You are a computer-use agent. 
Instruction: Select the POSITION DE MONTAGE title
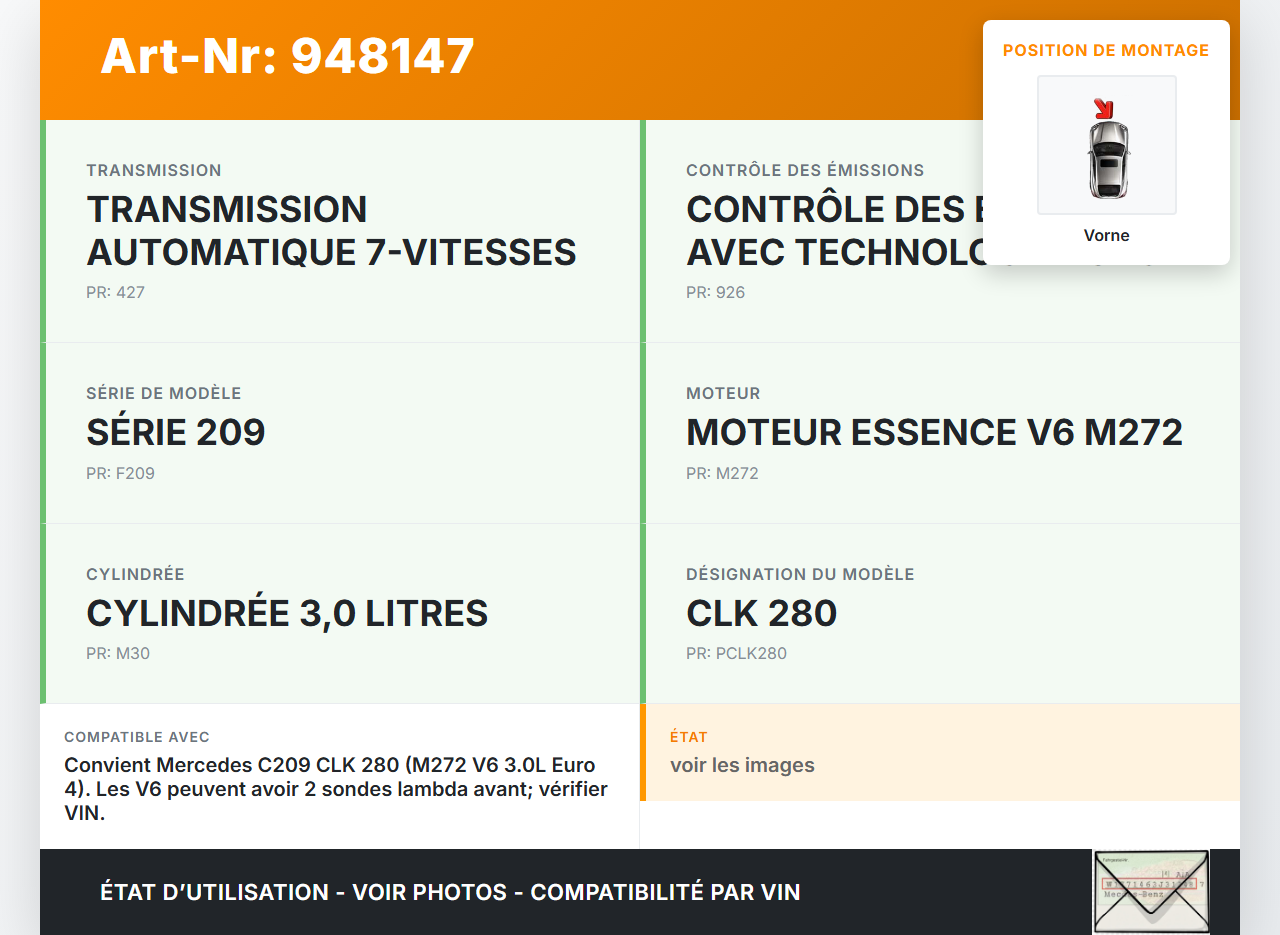click(x=1106, y=50)
